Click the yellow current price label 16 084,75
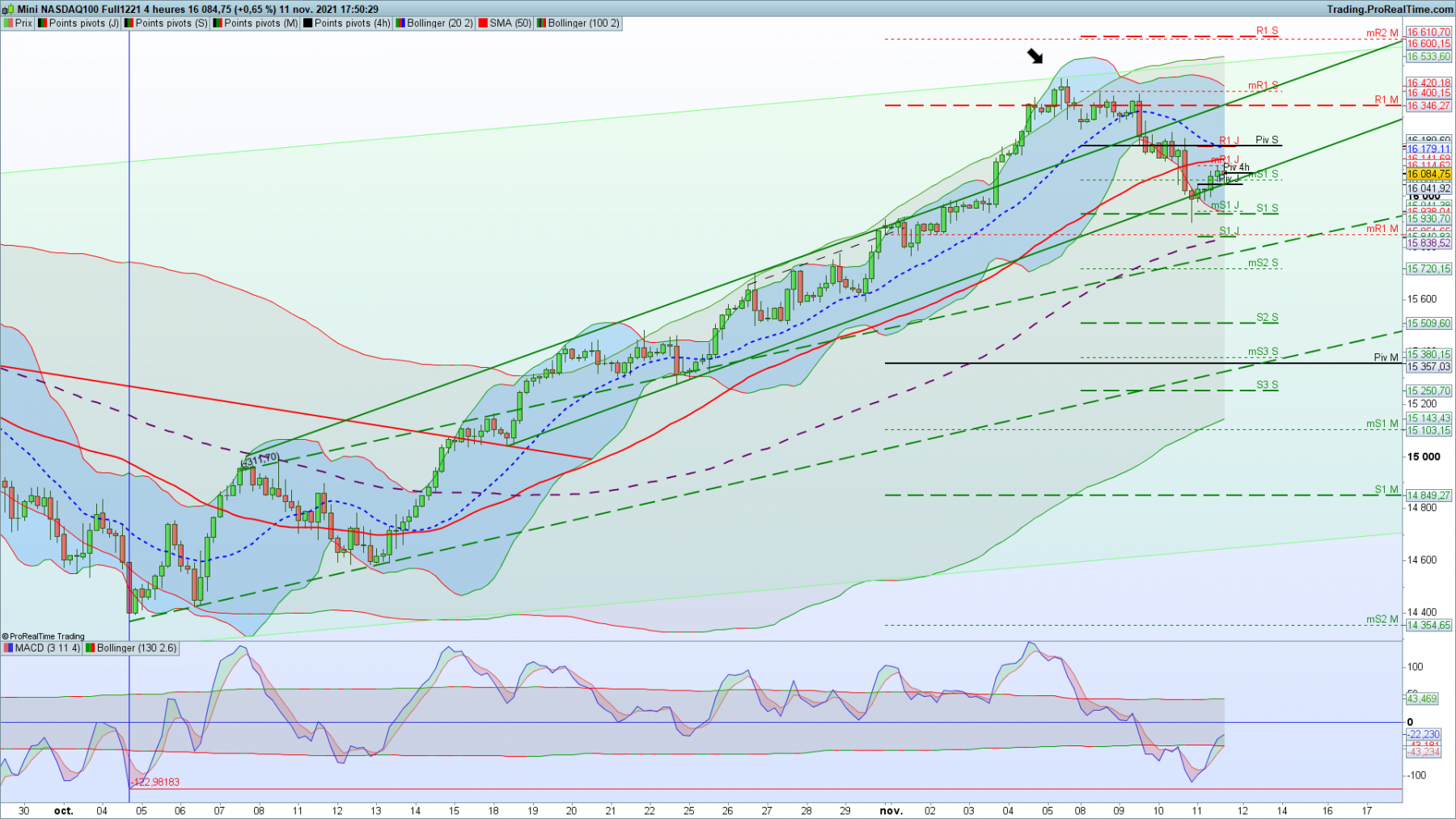This screenshot has width=1456, height=819. point(1428,175)
